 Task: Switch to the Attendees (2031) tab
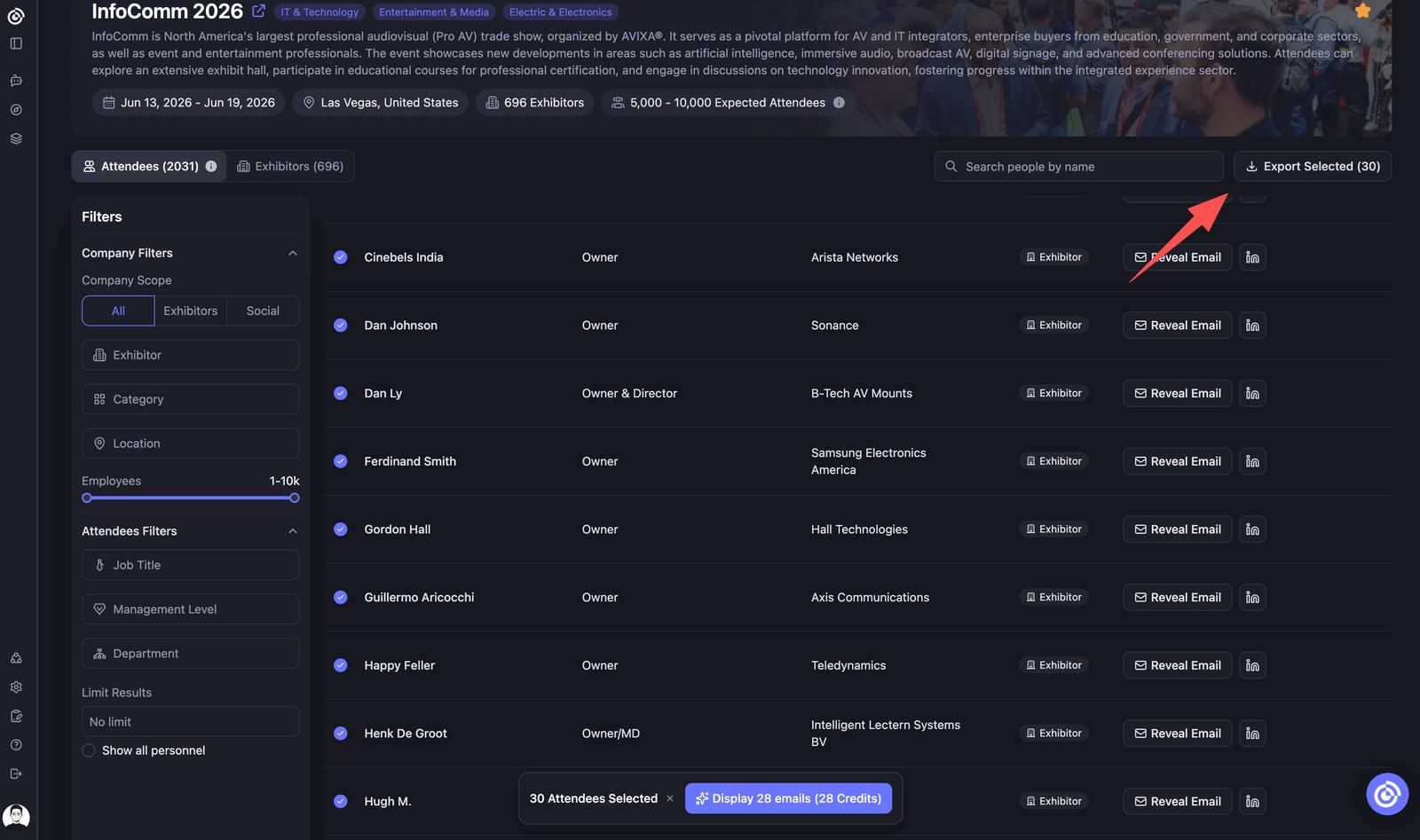click(x=149, y=167)
